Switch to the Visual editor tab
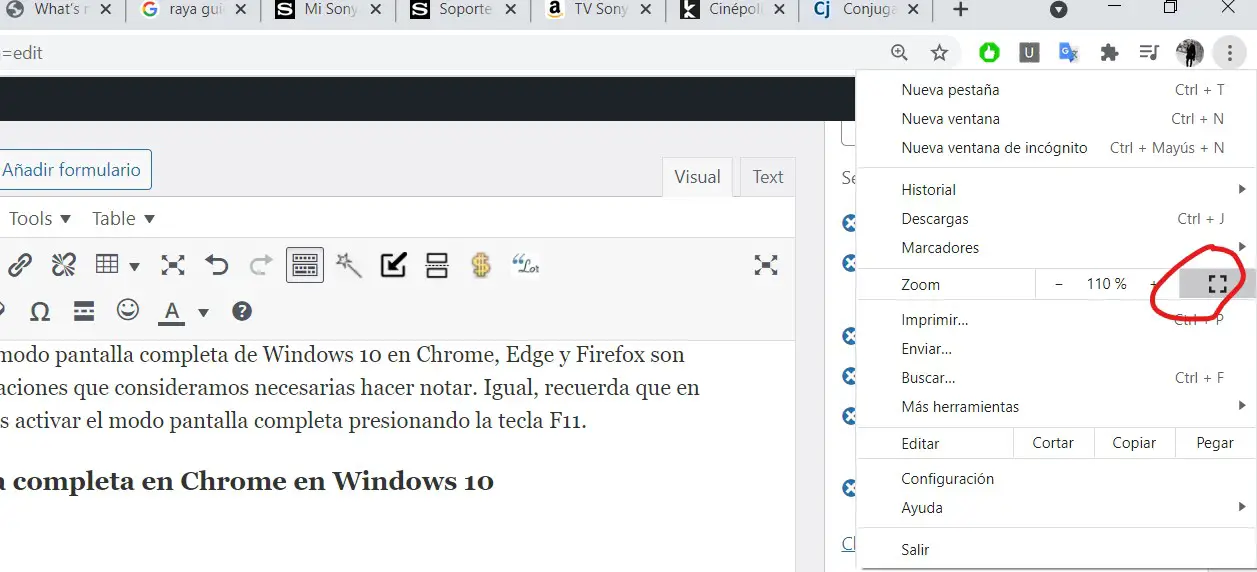The width and height of the screenshot is (1257, 572). click(697, 177)
